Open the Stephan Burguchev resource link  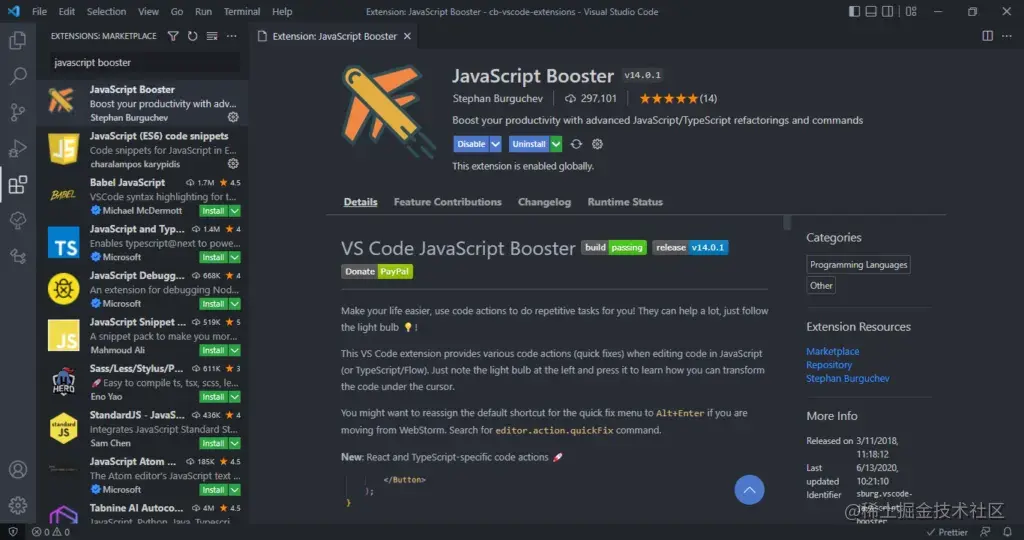(847, 379)
